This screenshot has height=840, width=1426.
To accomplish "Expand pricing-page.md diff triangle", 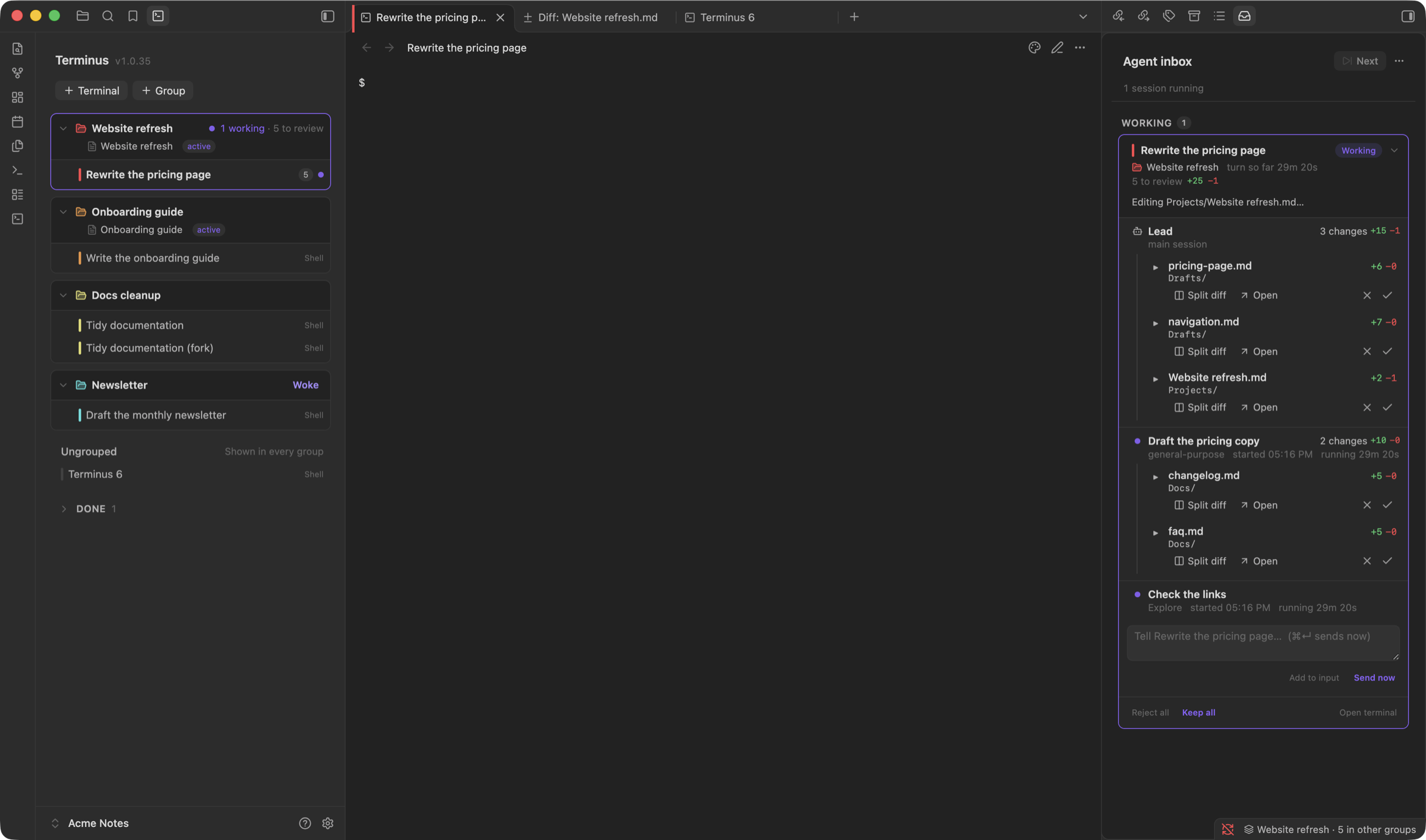I will tap(1155, 267).
